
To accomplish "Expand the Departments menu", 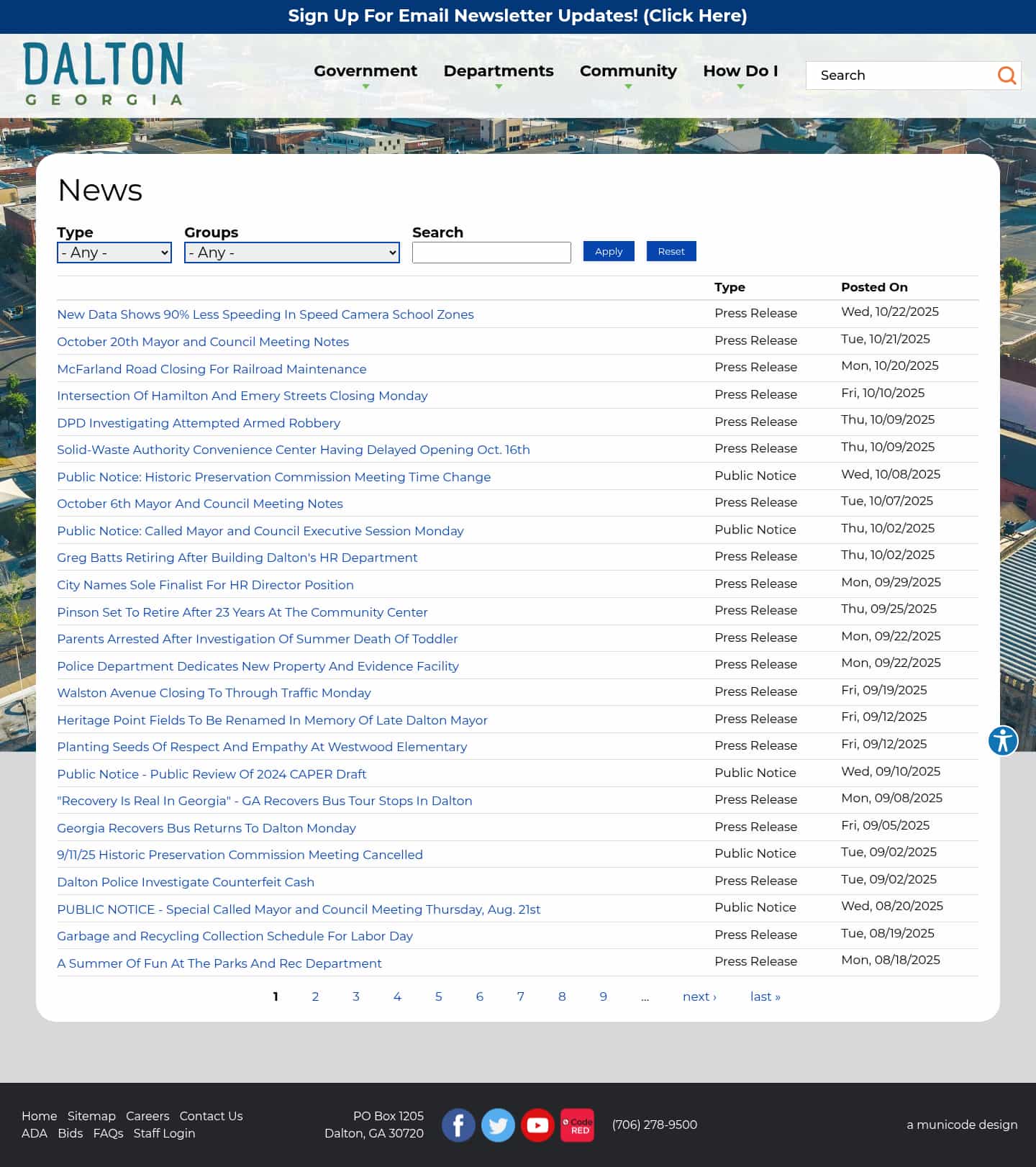I will 499,71.
